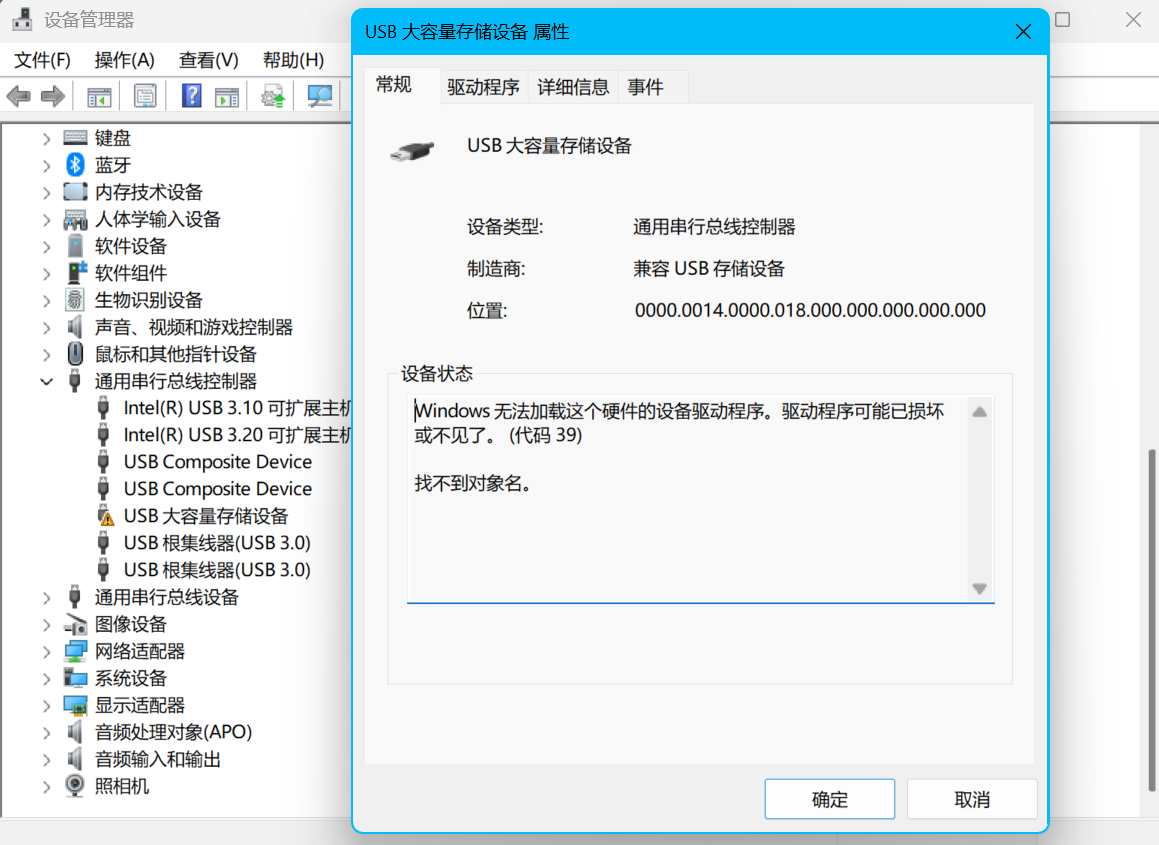Click the keyboard icon beside 键盘

pos(75,138)
